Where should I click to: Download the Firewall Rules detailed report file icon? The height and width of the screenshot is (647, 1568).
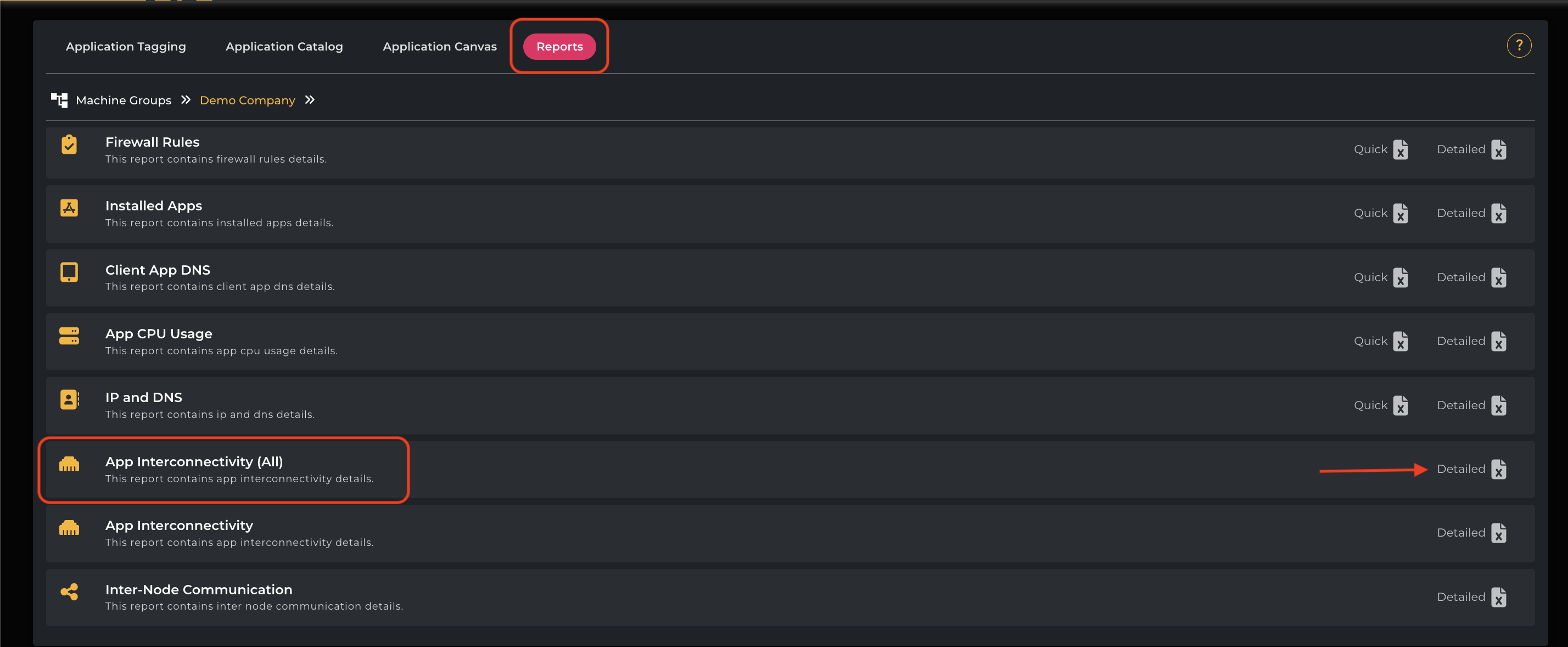point(1499,150)
